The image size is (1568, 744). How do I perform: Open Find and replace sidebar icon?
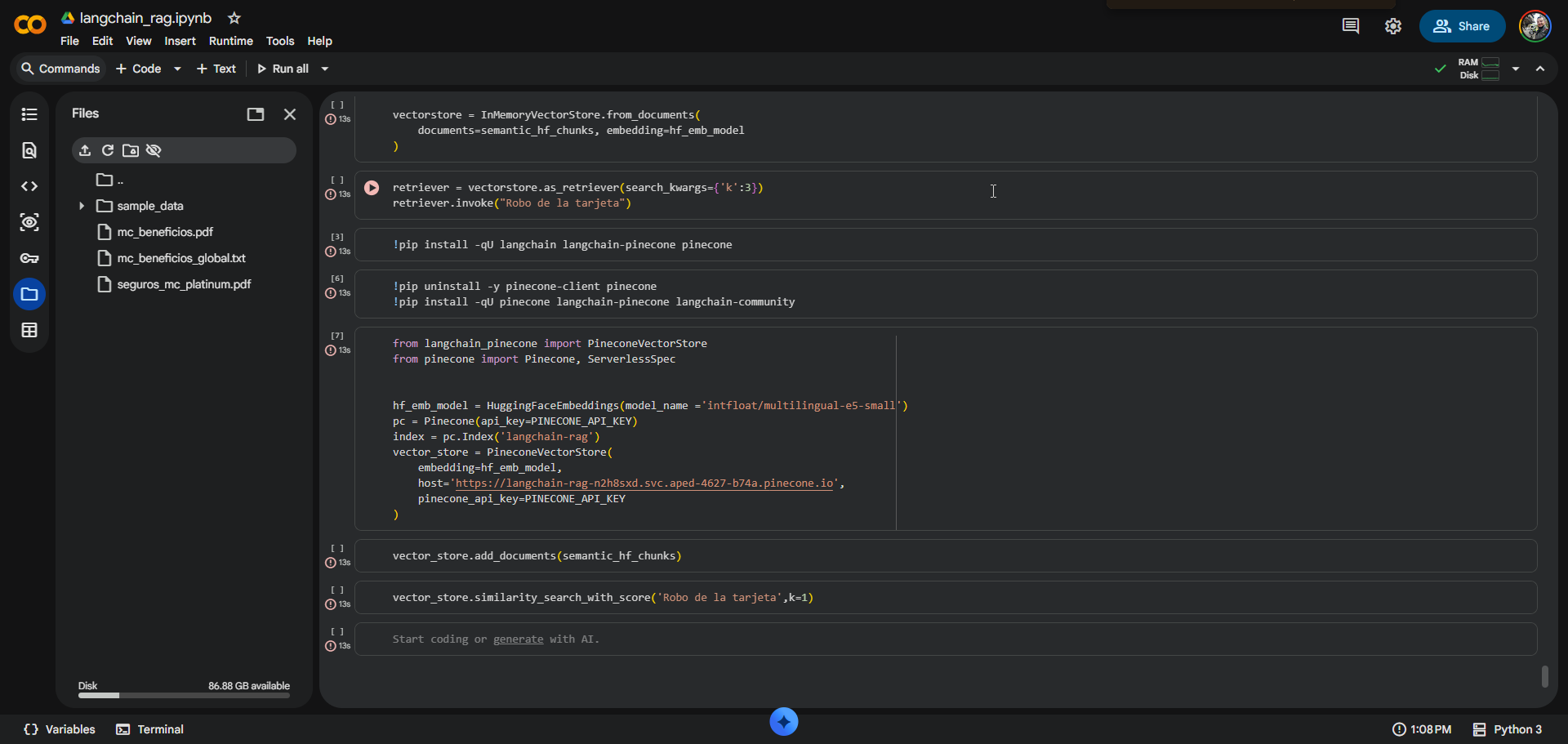(29, 150)
